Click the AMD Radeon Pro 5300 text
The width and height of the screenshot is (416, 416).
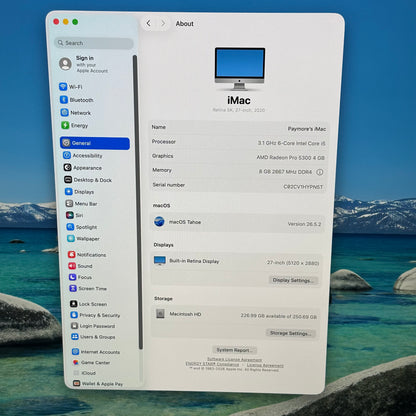point(290,157)
